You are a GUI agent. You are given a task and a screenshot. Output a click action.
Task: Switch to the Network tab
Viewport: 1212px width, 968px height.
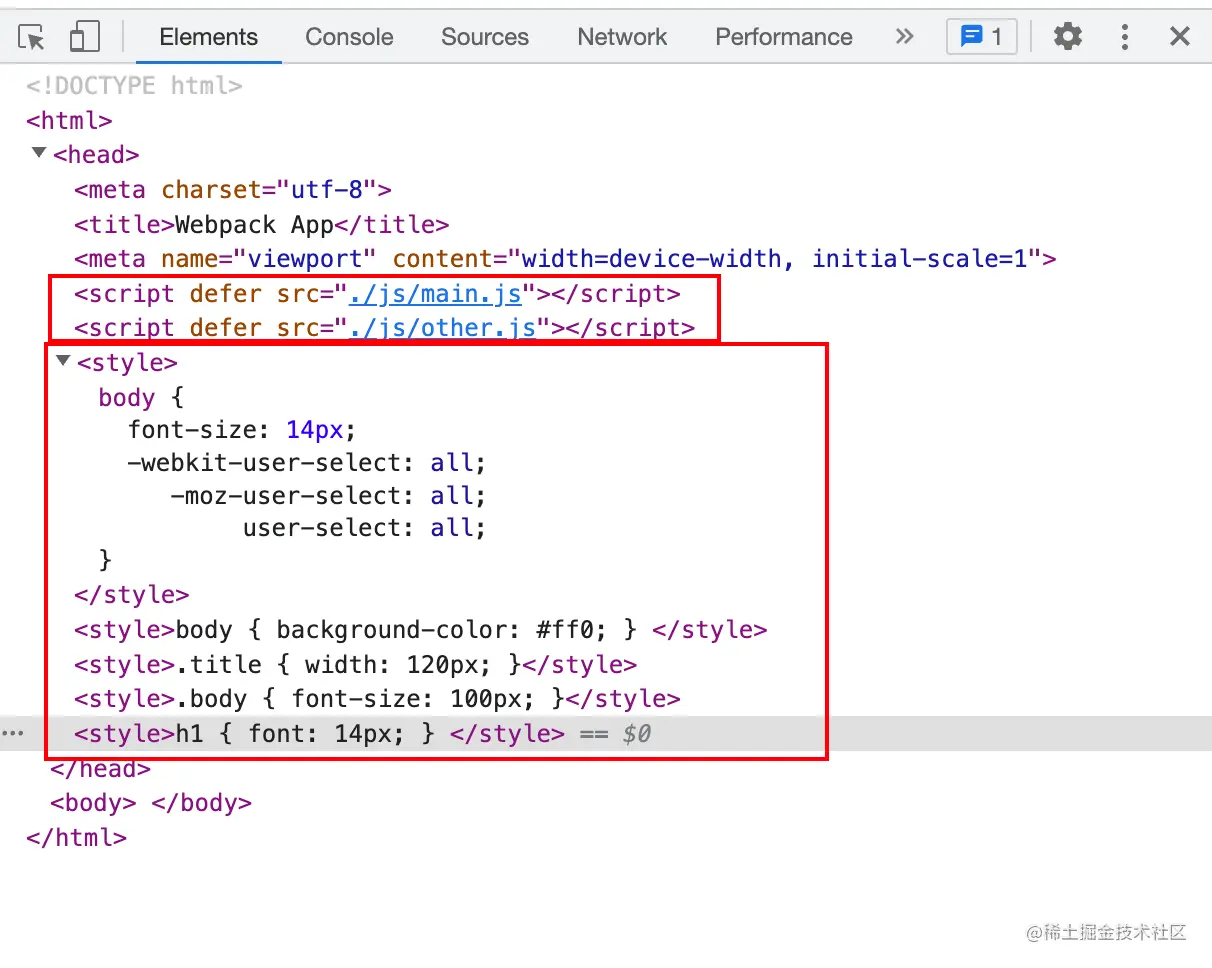pos(622,37)
